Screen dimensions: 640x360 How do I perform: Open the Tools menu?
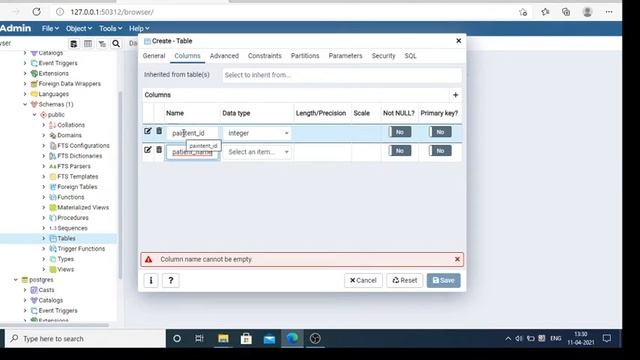[111, 29]
